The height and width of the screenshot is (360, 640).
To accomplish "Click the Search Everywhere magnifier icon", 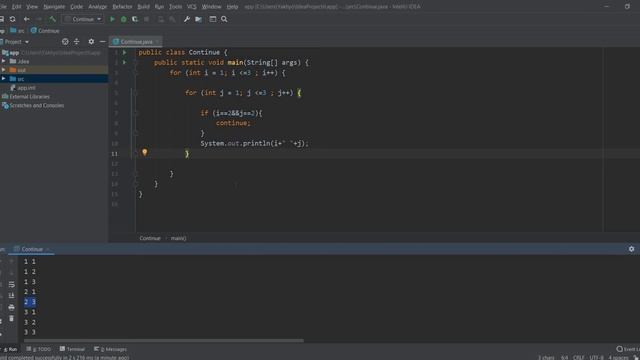I will click(224, 19).
